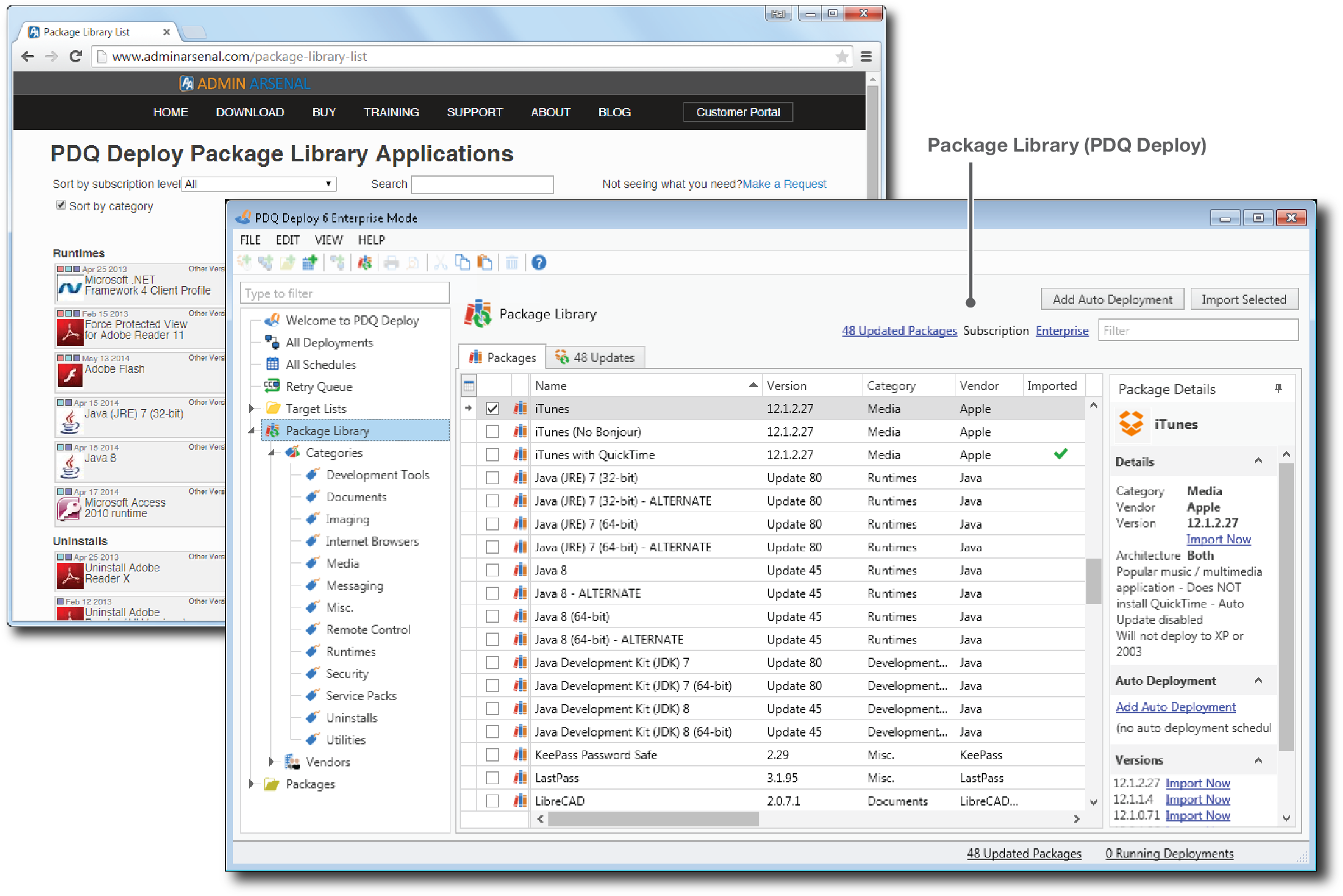This screenshot has height=896, width=1343.
Task: Collapse the Details section in Package Details
Action: point(1258,461)
